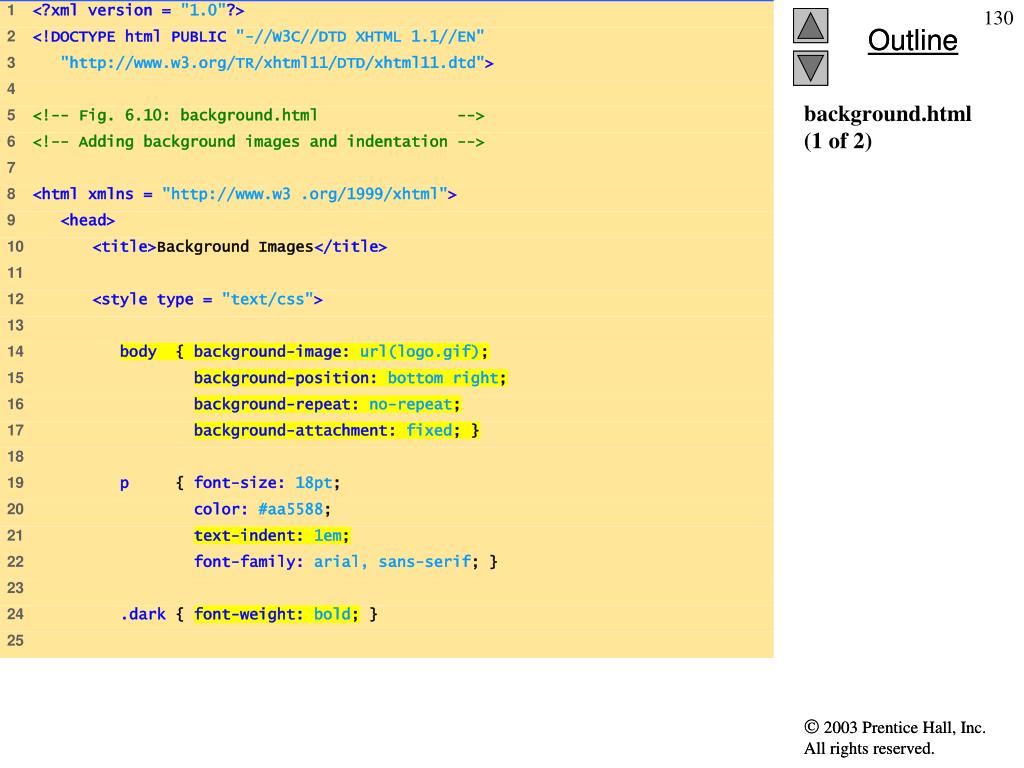
Task: Select font-size 18pt declaration
Action: tap(267, 483)
